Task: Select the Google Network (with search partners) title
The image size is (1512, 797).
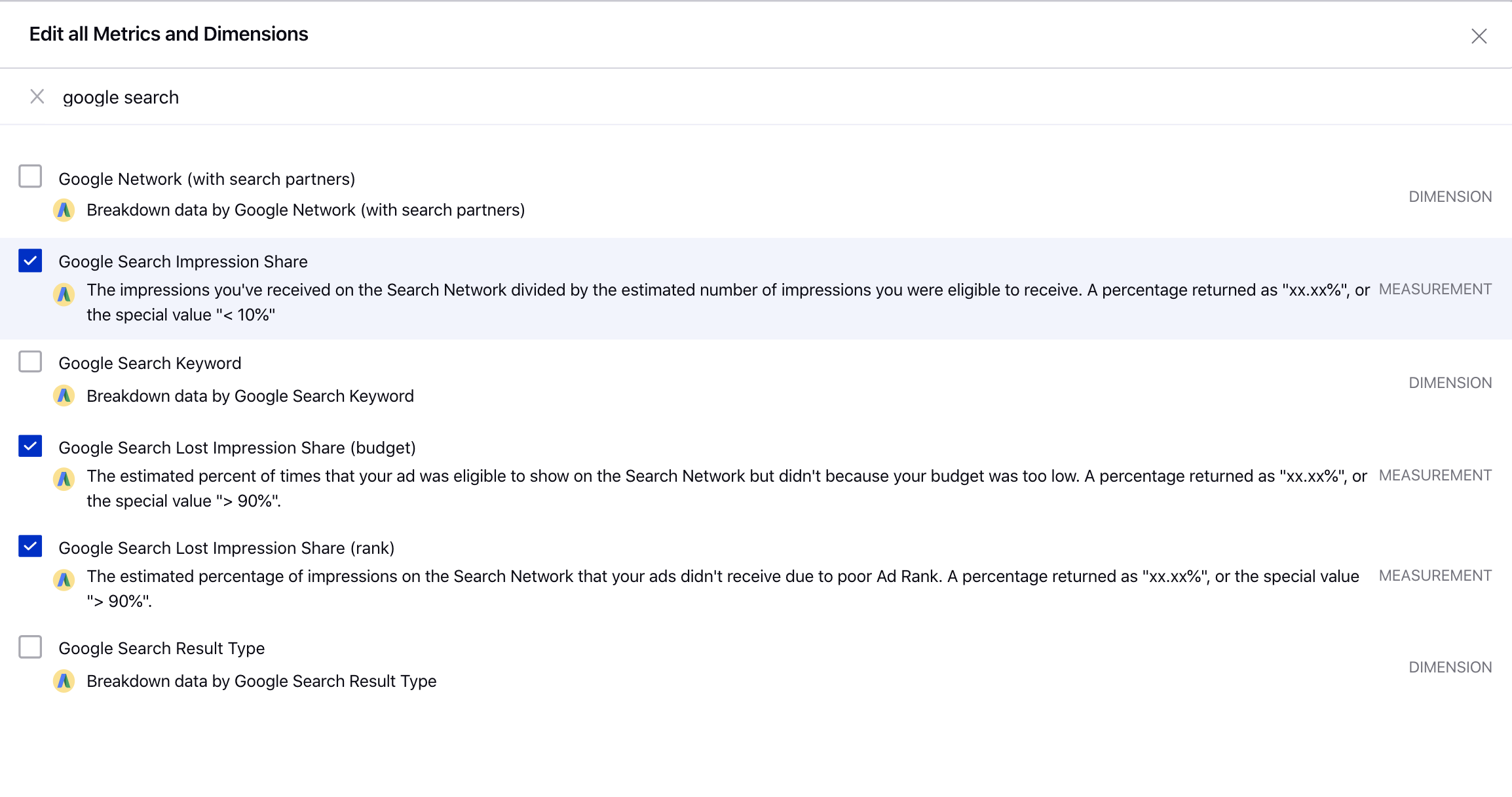Action: click(x=207, y=179)
